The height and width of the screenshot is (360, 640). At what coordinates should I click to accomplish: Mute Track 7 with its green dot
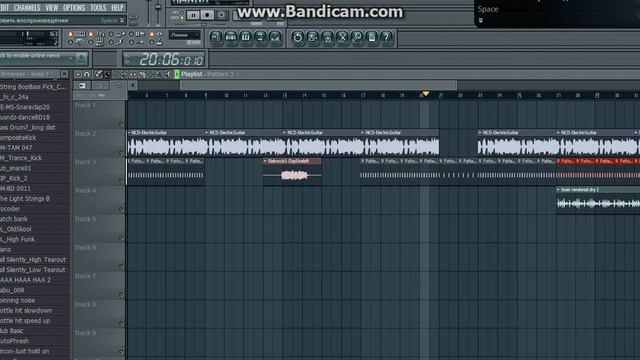coord(121,294)
